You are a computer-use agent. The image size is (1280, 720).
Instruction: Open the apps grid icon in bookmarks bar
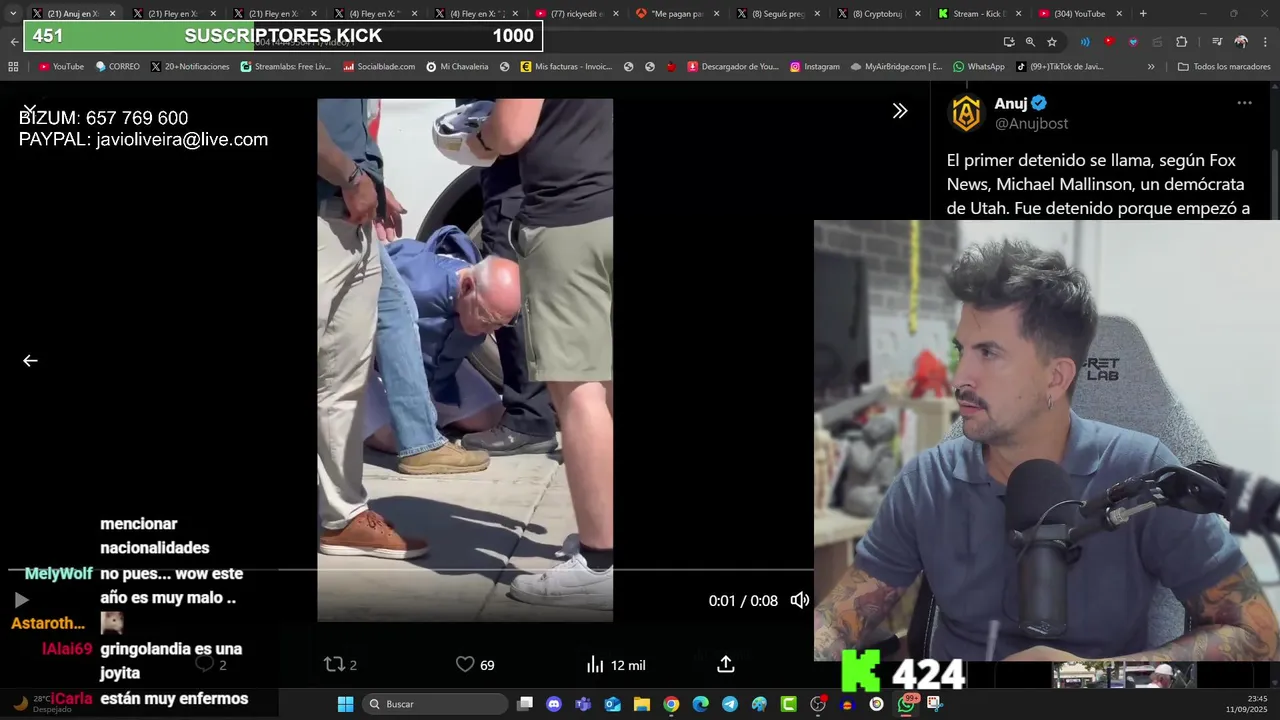tap(13, 67)
